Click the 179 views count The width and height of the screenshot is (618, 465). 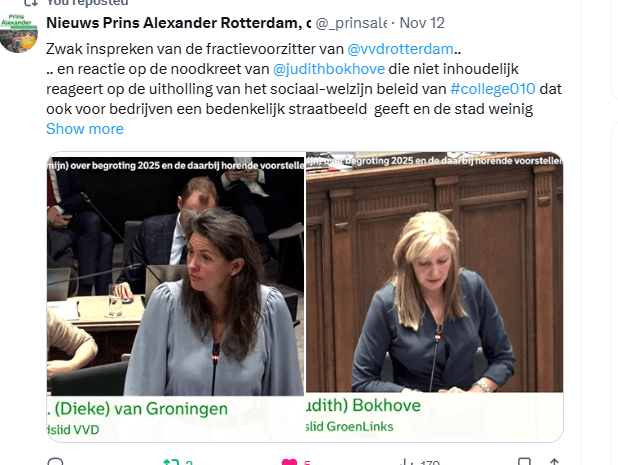pos(430,463)
